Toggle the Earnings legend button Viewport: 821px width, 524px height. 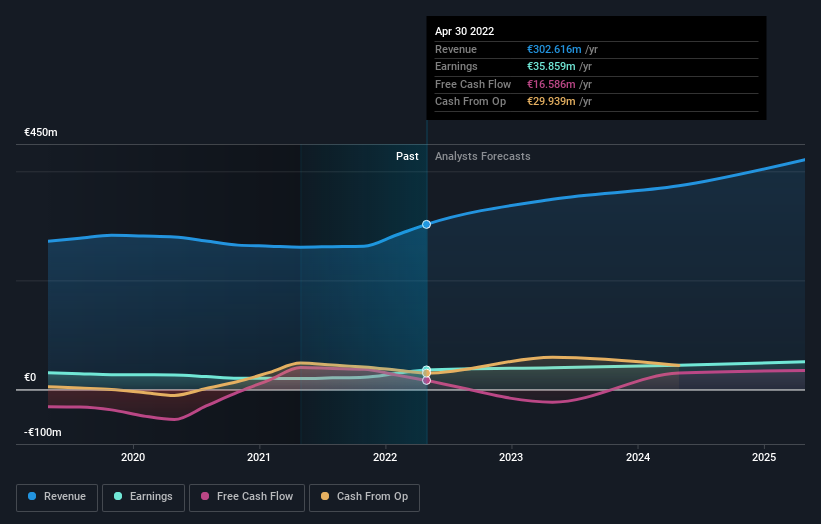(x=143, y=497)
